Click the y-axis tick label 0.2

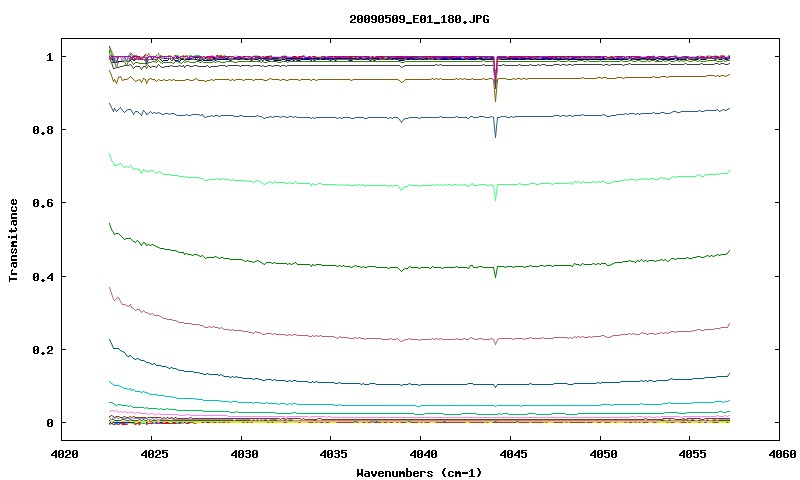(x=43, y=350)
